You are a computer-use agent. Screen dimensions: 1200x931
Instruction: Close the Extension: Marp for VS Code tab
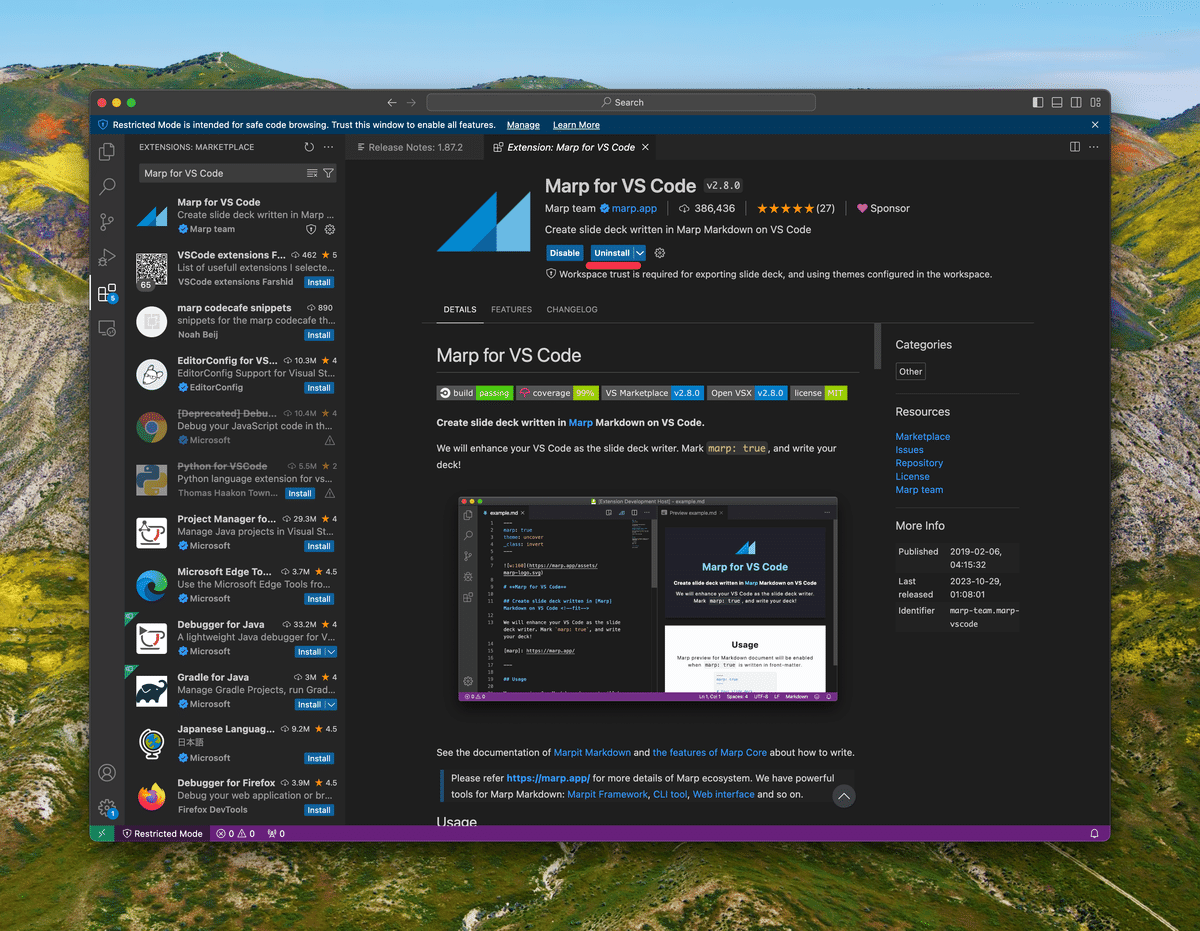pos(646,147)
